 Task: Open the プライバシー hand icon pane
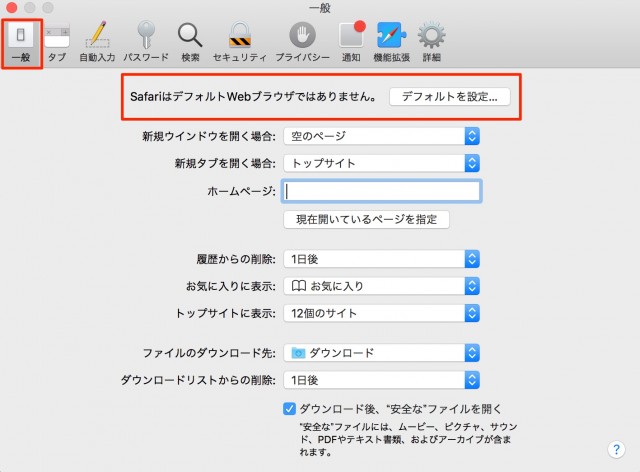[x=302, y=43]
